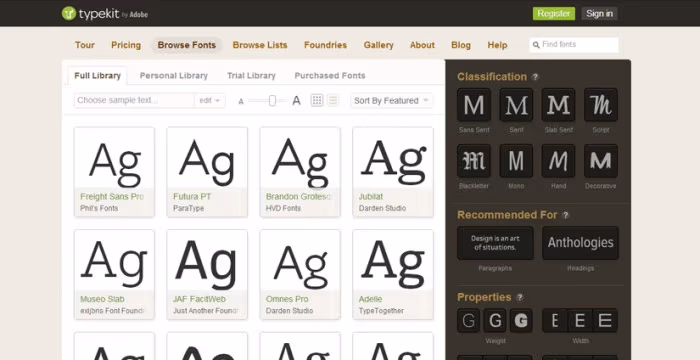Click the search magnifier icon
700x360 pixels.
click(x=536, y=45)
